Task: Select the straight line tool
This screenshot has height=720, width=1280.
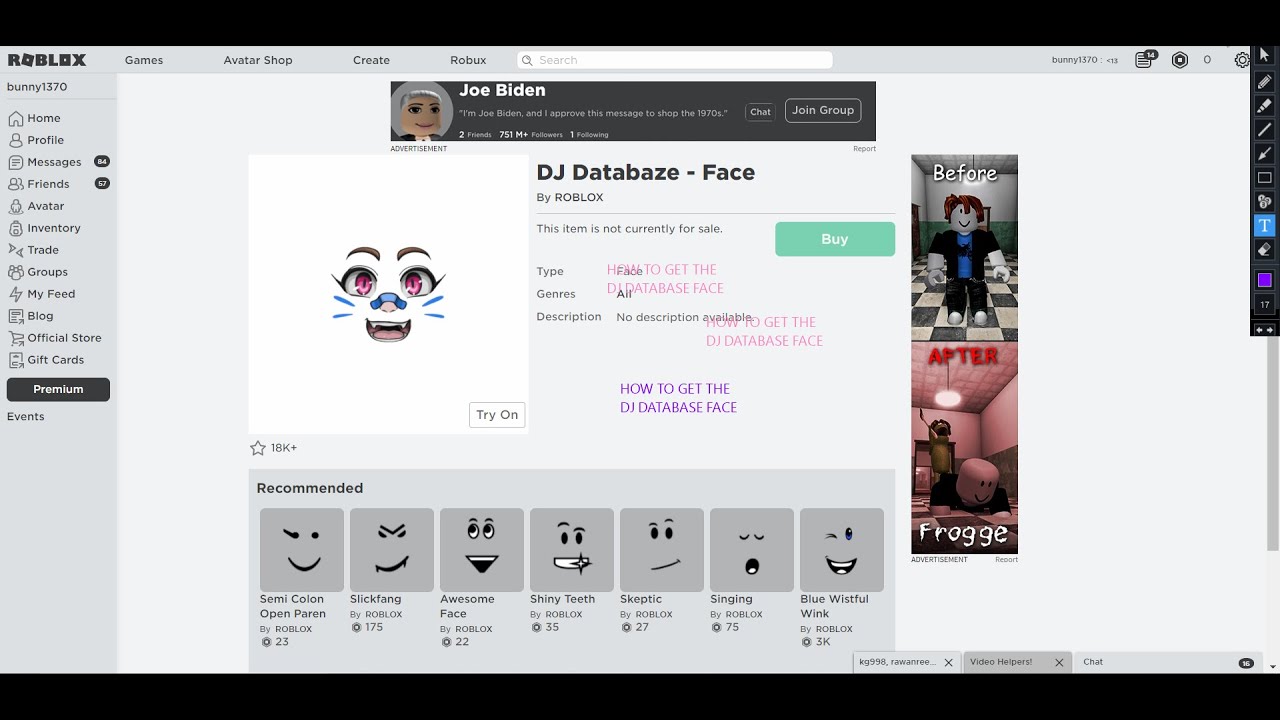Action: point(1264,129)
